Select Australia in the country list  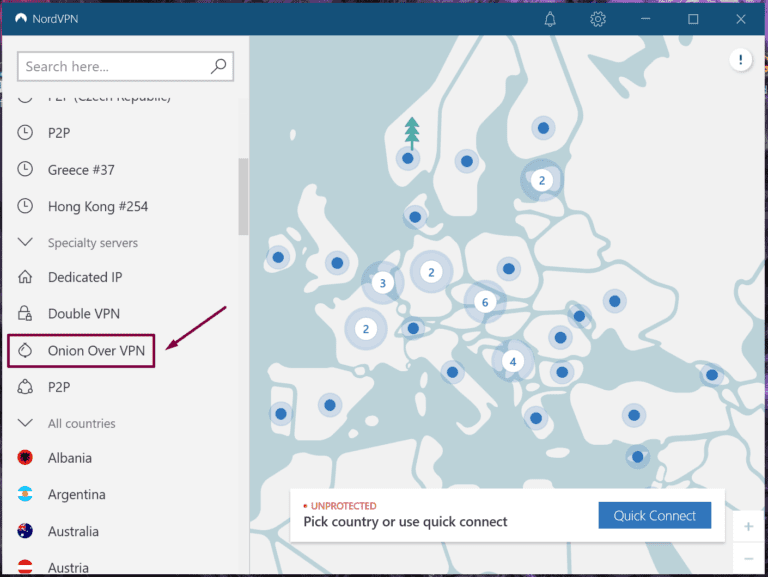click(73, 532)
